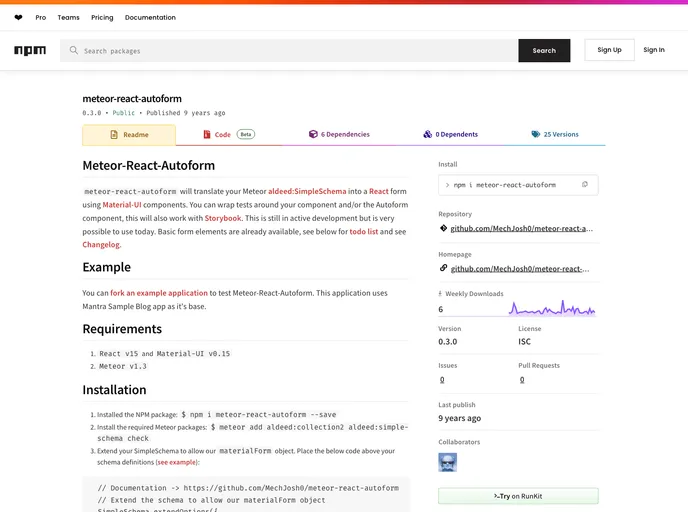
Task: Copy the install command with copy icon
Action: coord(585,185)
